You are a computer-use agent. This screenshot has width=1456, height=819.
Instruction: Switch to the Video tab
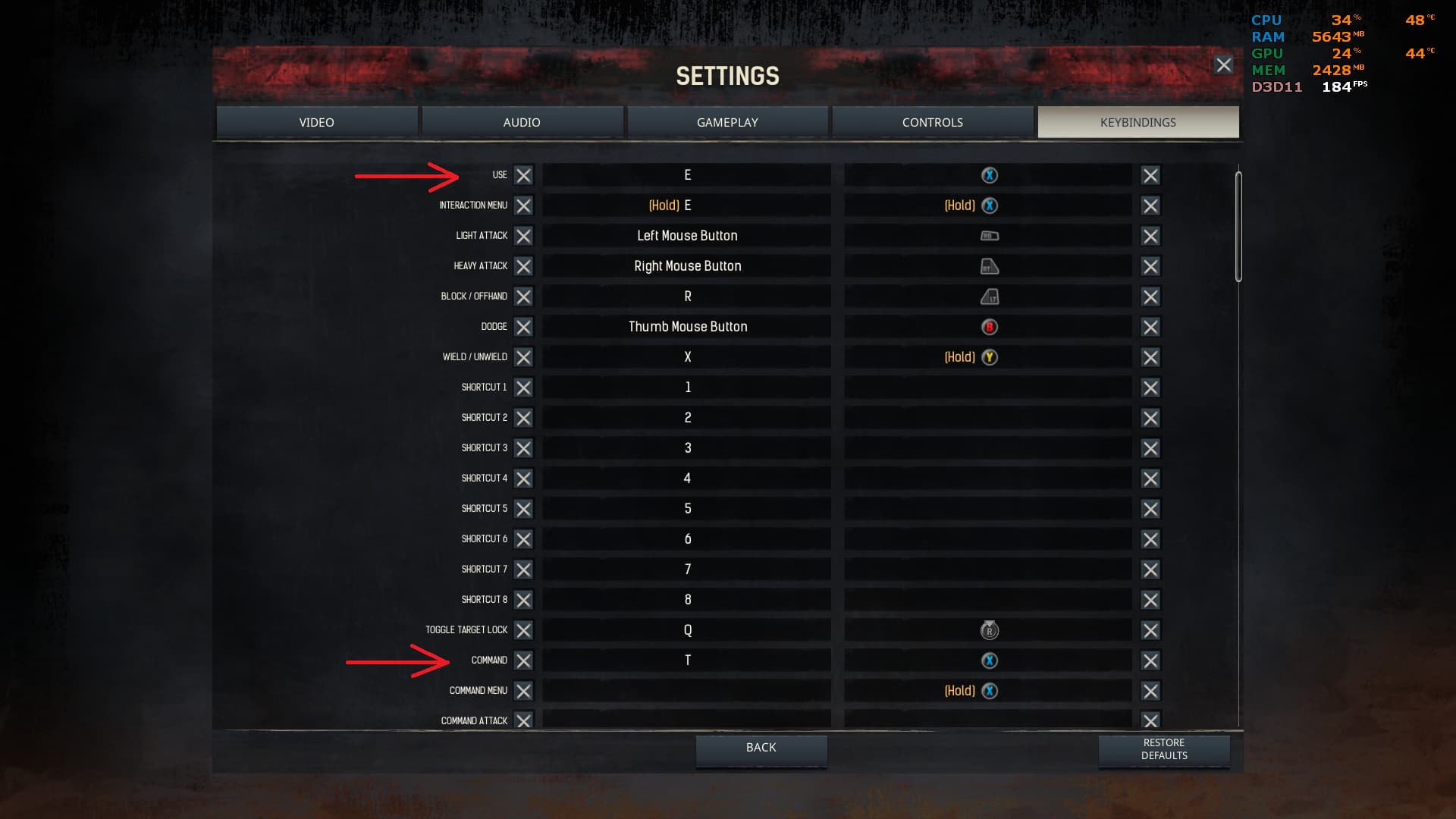[317, 122]
